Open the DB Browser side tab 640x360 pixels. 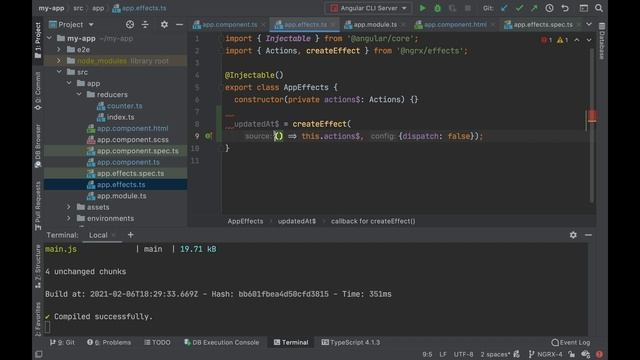pyautogui.click(x=38, y=146)
